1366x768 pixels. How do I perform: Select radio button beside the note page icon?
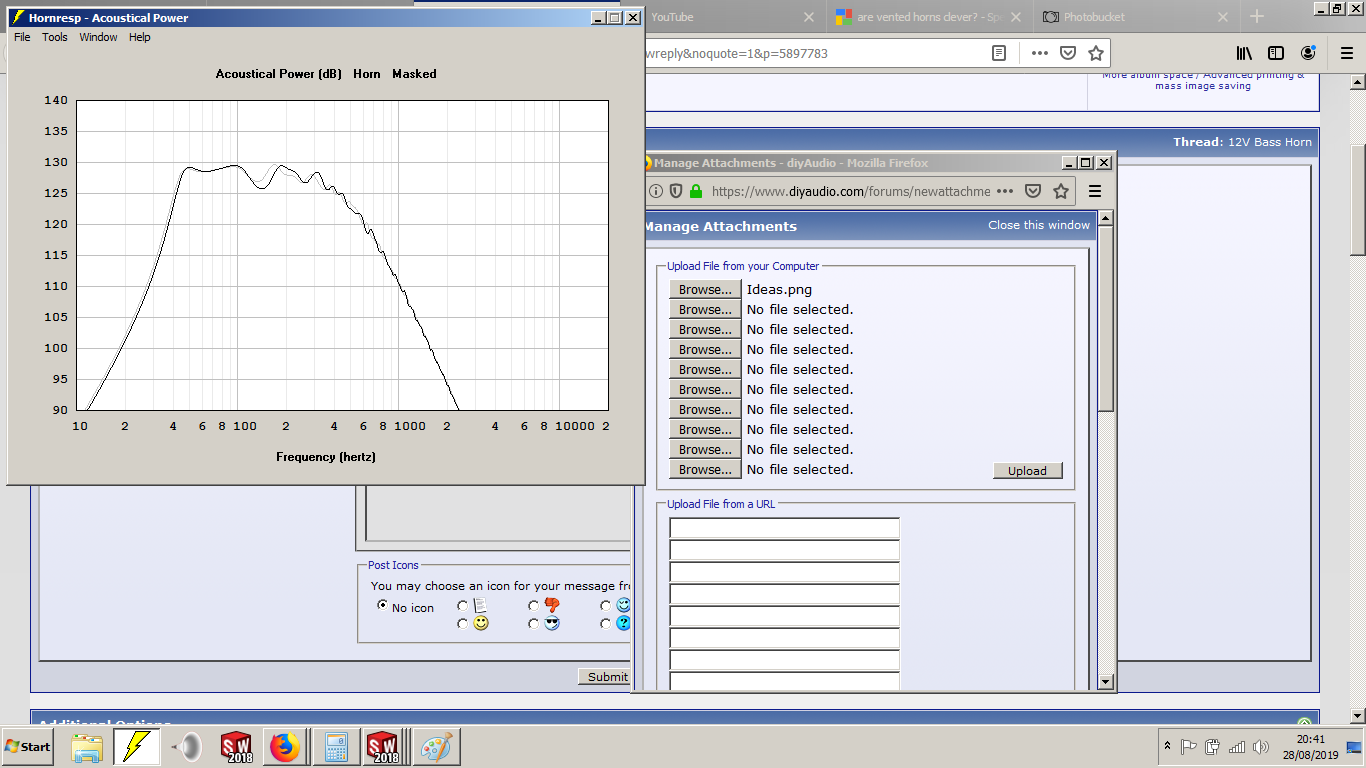(462, 606)
